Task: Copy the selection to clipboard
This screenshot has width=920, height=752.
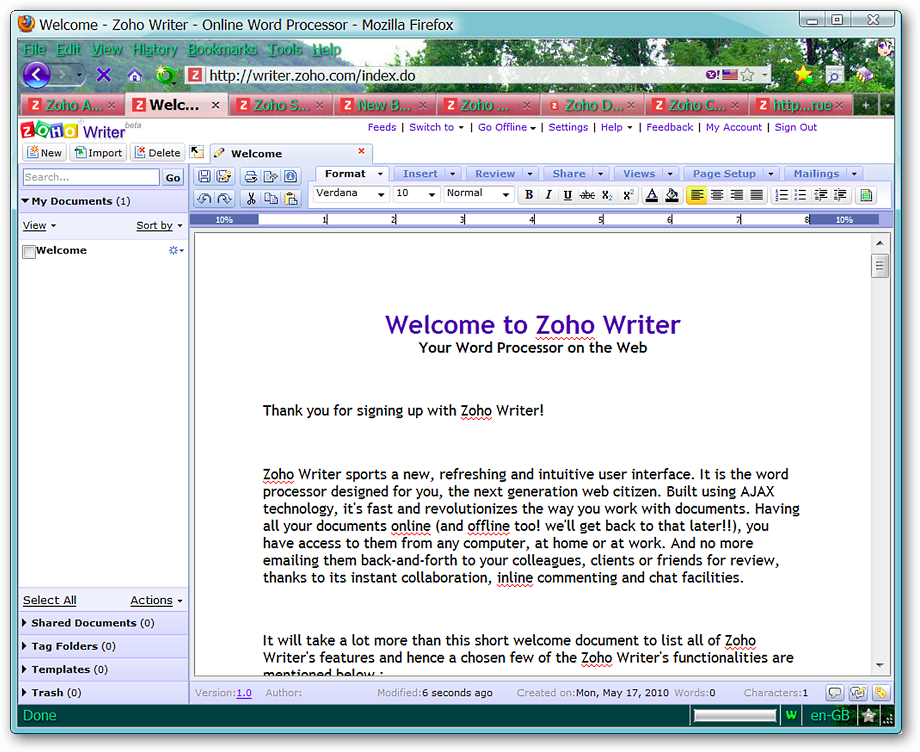Action: click(x=270, y=198)
